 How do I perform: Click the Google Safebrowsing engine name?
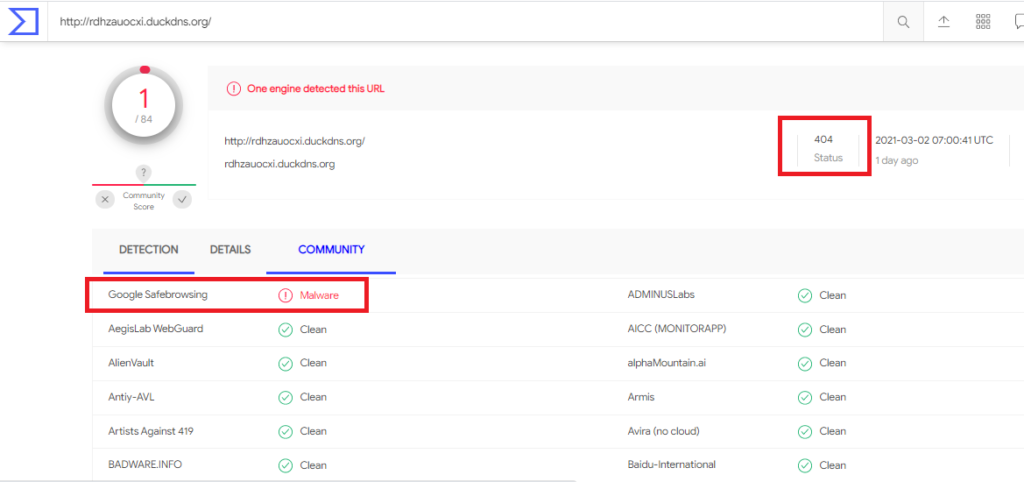click(x=158, y=295)
